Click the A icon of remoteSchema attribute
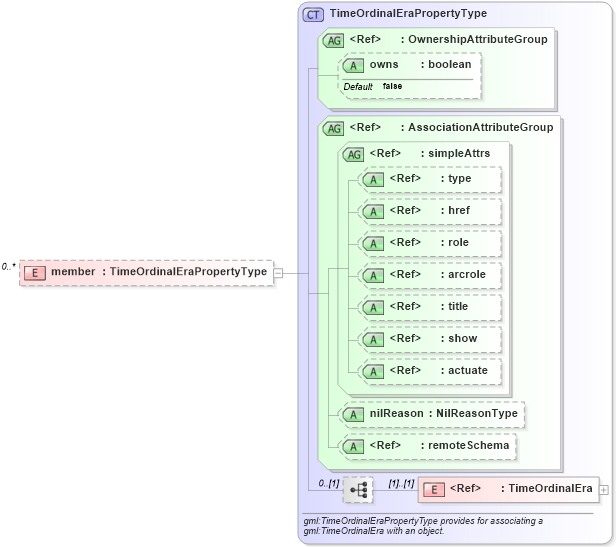This screenshot has width=616, height=547. (x=353, y=447)
